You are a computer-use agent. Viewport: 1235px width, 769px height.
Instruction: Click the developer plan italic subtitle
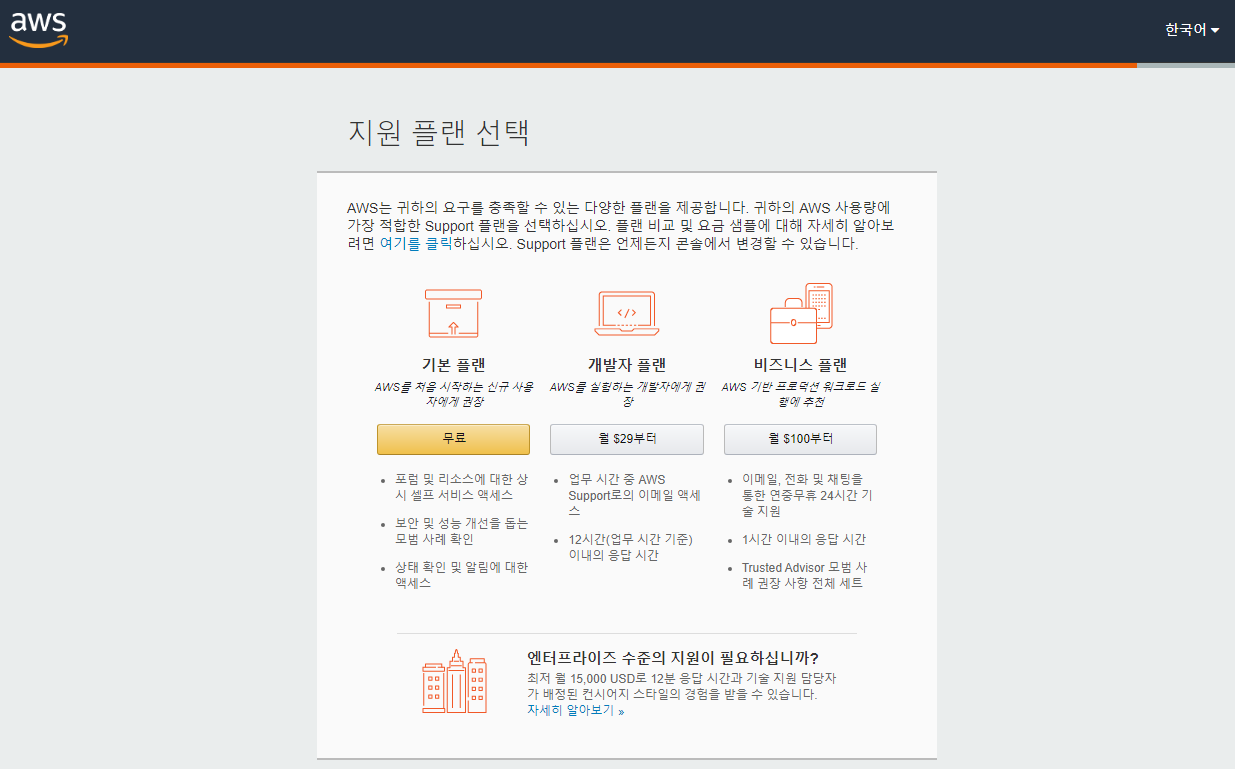pos(627,394)
